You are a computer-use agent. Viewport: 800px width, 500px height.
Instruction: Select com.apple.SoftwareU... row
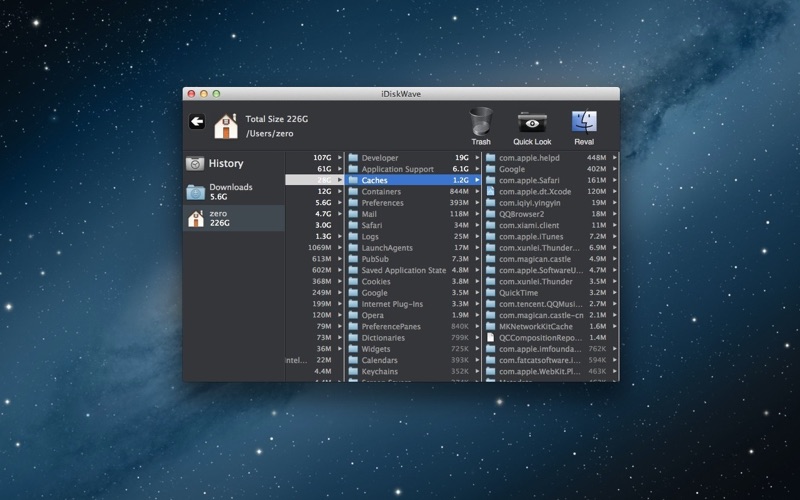coord(551,270)
